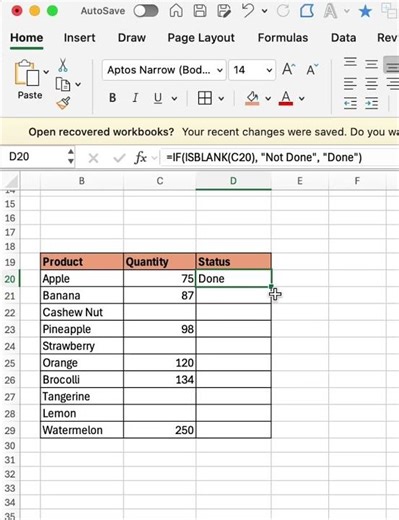399x520 pixels.
Task: Select the Status header cell
Action: 233,262
